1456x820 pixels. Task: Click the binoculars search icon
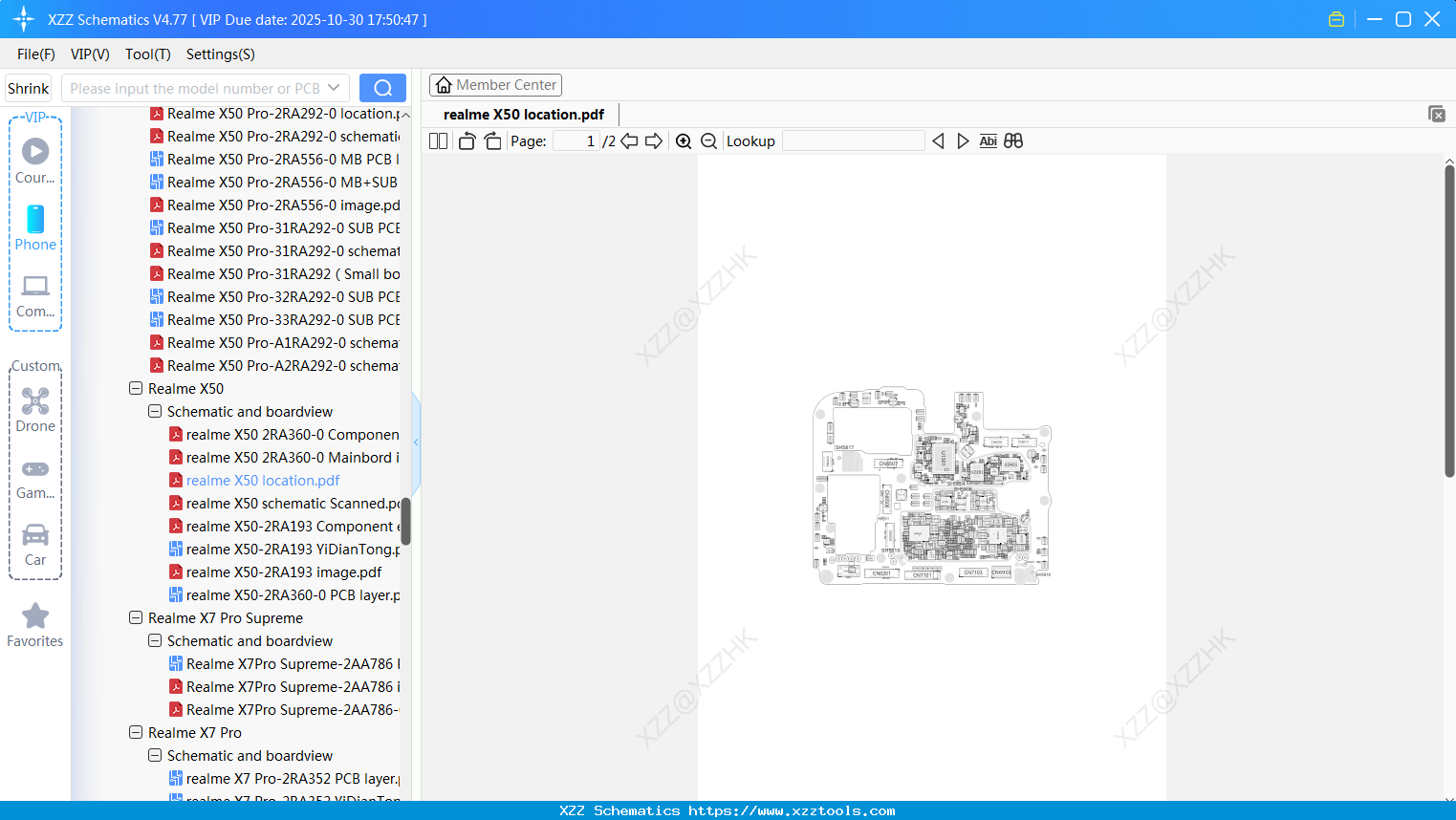(1013, 141)
